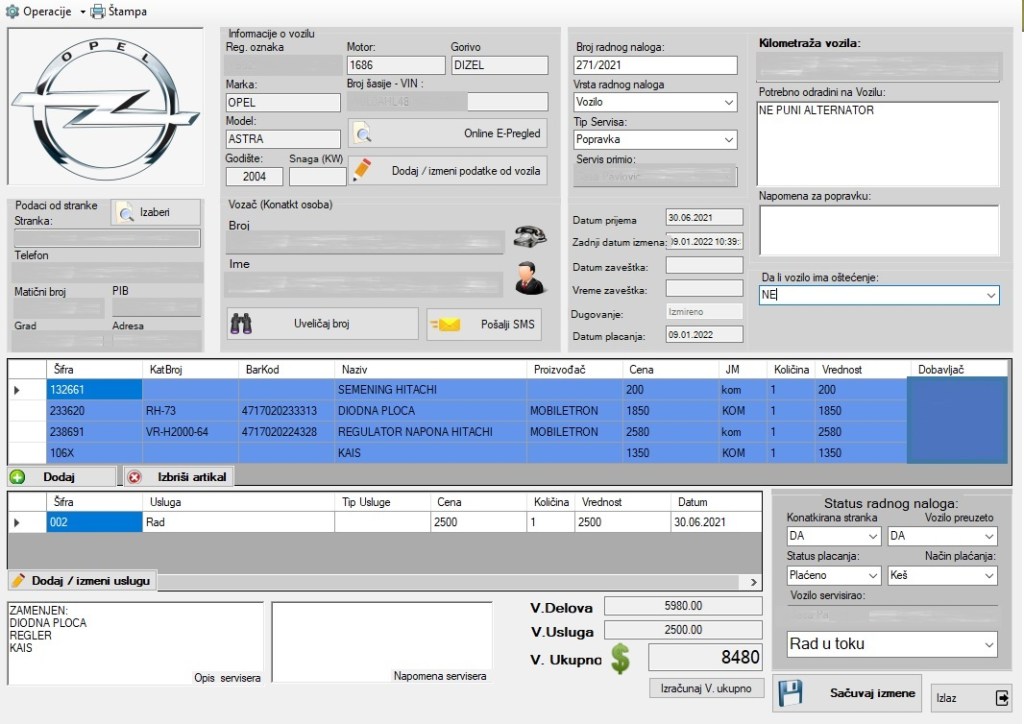Click the green dollar sign icon

[621, 658]
